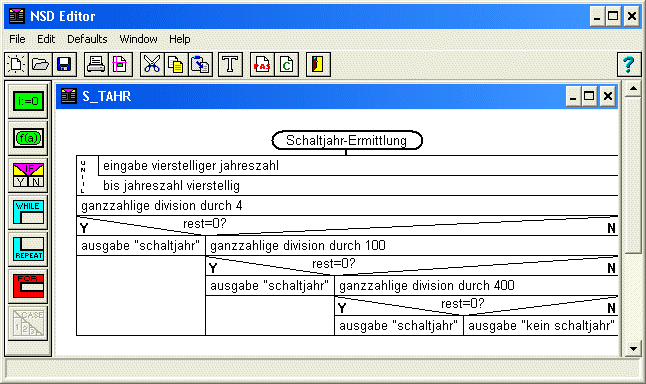This screenshot has height=384, width=646.
Task: Insert function call f(a) block
Action: pos(28,138)
